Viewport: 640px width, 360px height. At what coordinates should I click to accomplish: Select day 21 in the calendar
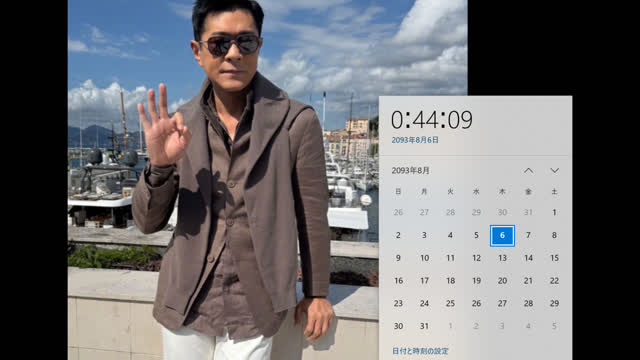(x=528, y=281)
